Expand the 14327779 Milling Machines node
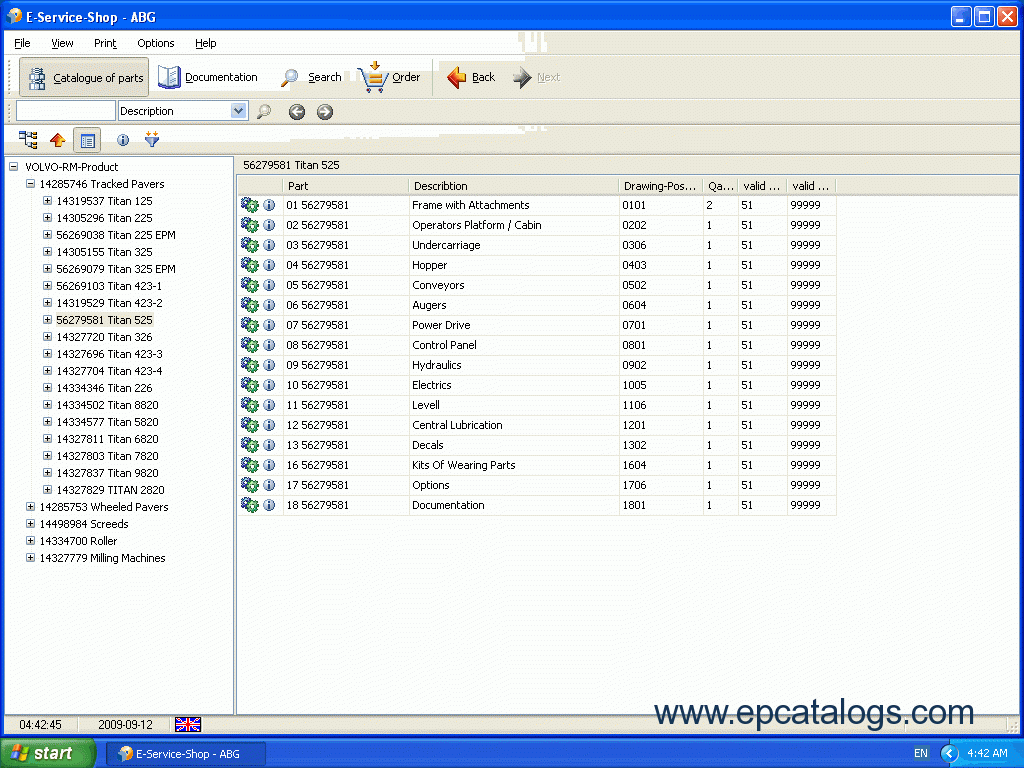The height and width of the screenshot is (768, 1024). point(30,557)
